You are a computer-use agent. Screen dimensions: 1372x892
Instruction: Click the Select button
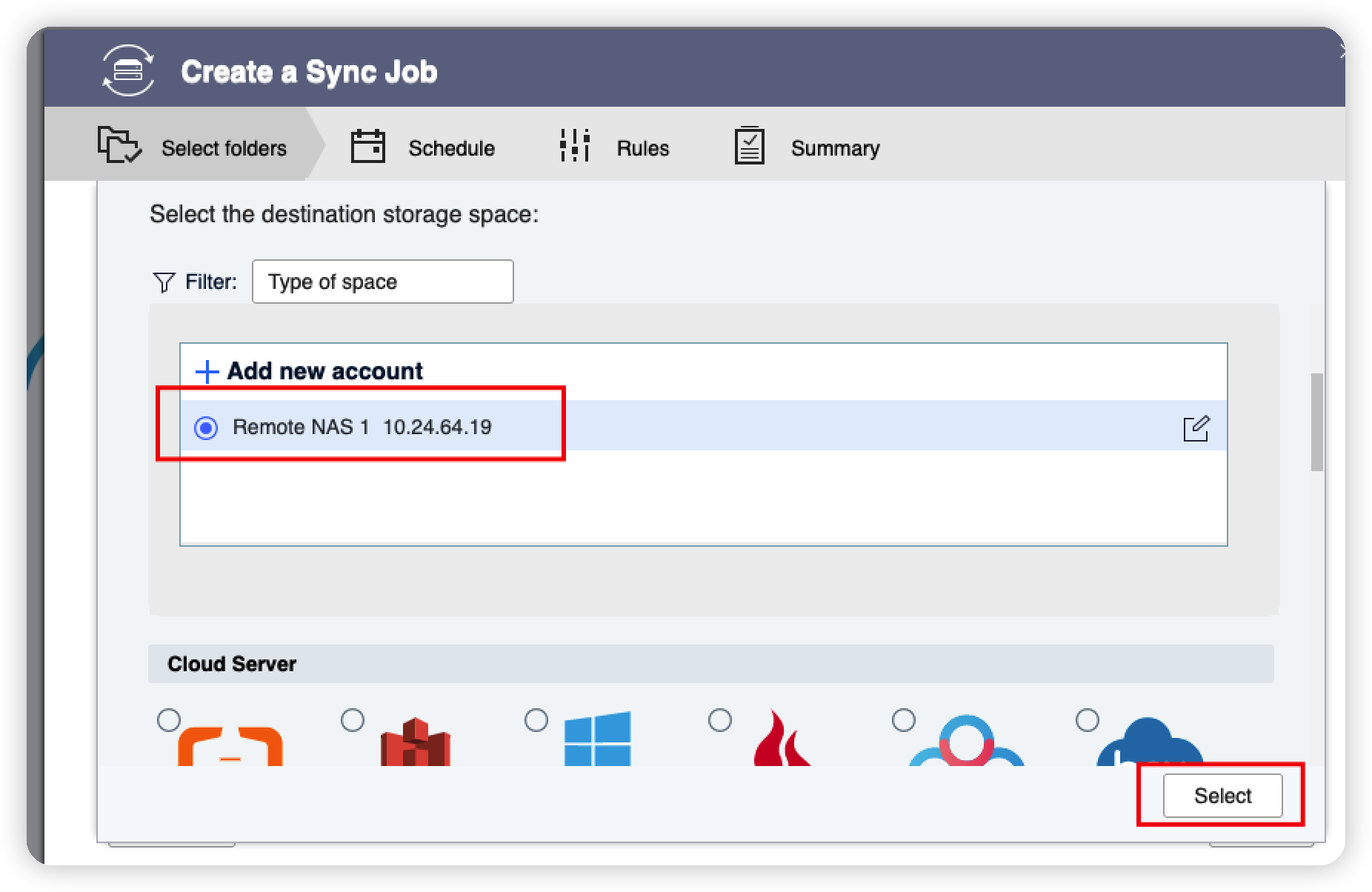[x=1222, y=796]
